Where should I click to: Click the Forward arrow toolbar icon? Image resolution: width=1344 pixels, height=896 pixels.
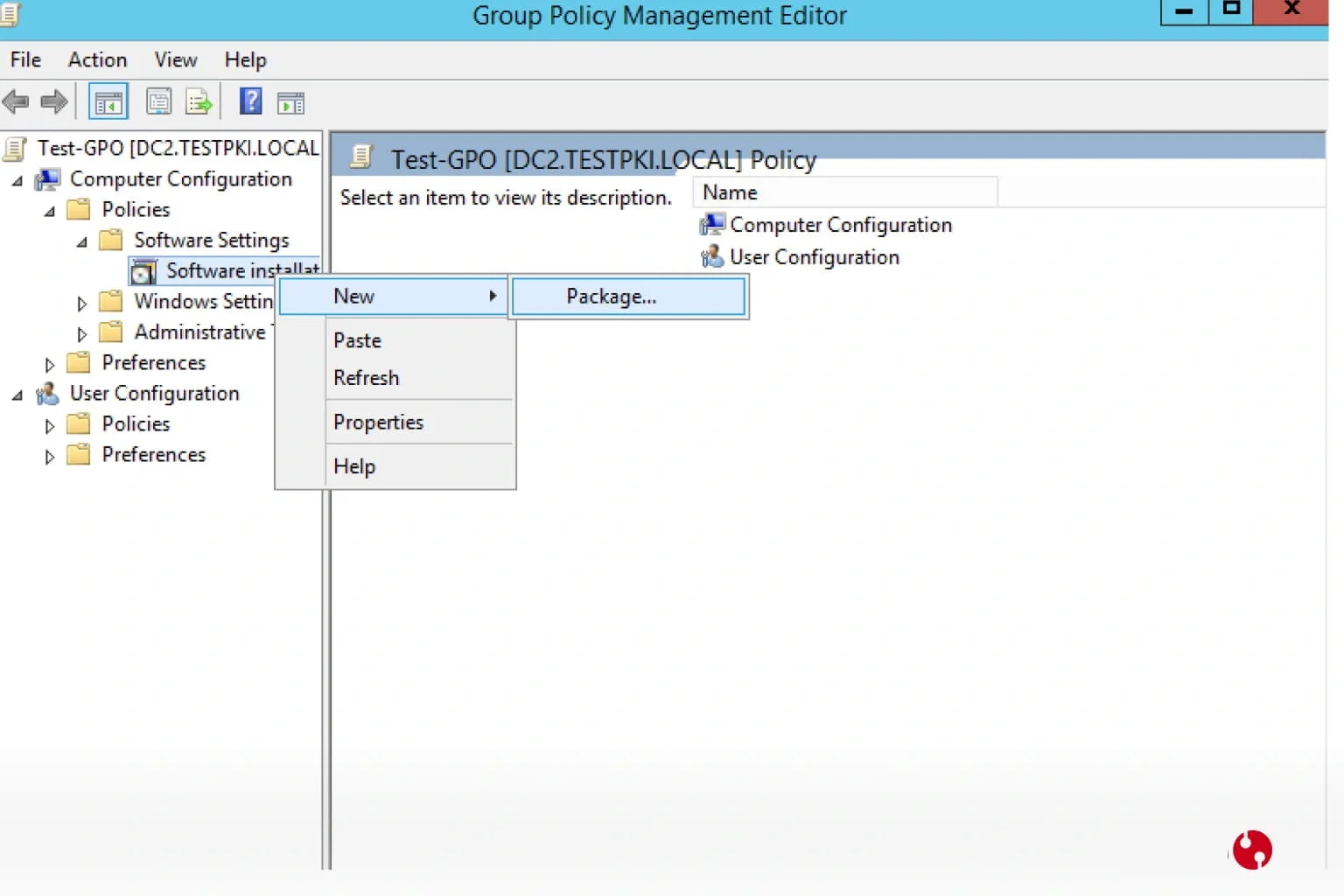click(54, 102)
